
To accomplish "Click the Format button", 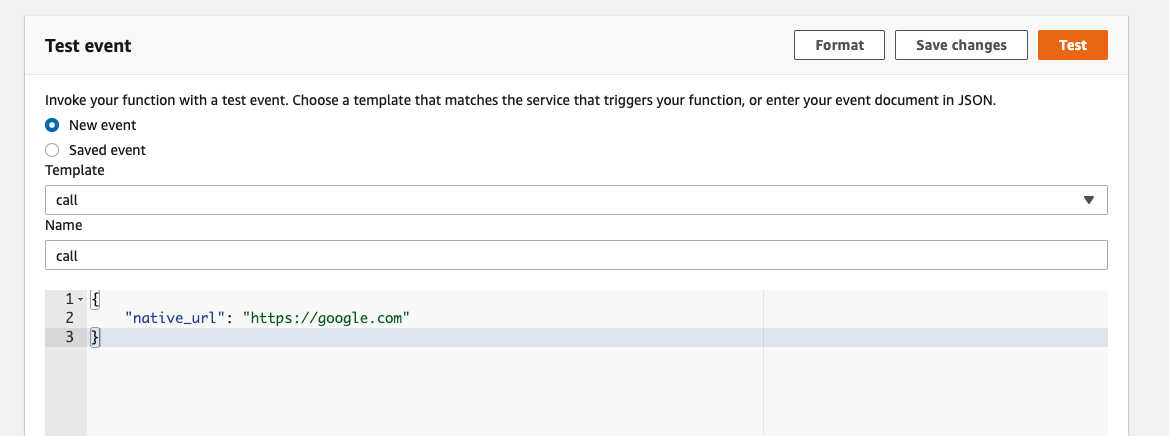I will coord(839,45).
